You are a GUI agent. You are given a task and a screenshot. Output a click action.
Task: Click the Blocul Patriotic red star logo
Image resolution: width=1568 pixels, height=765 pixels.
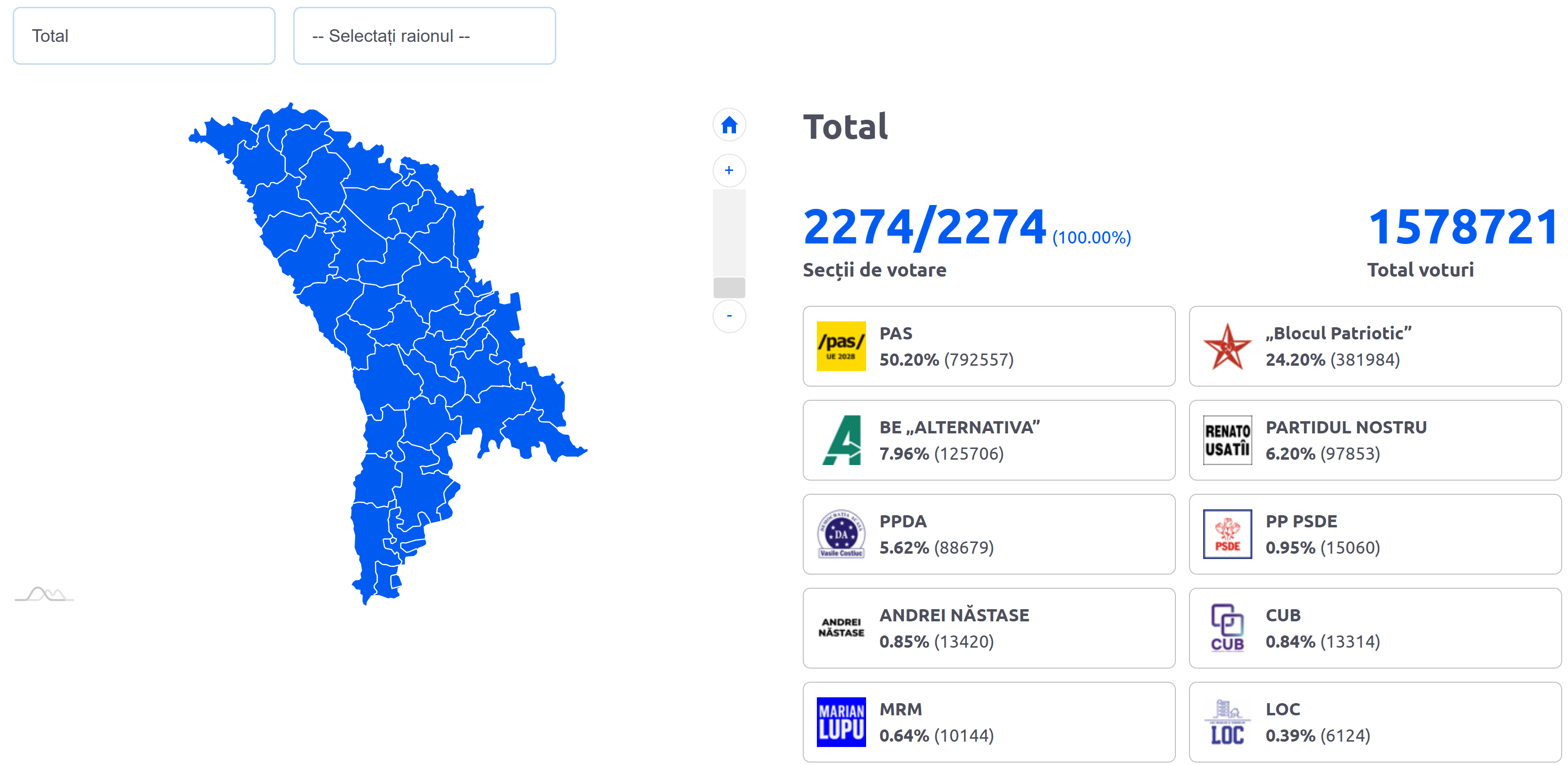(x=1227, y=346)
